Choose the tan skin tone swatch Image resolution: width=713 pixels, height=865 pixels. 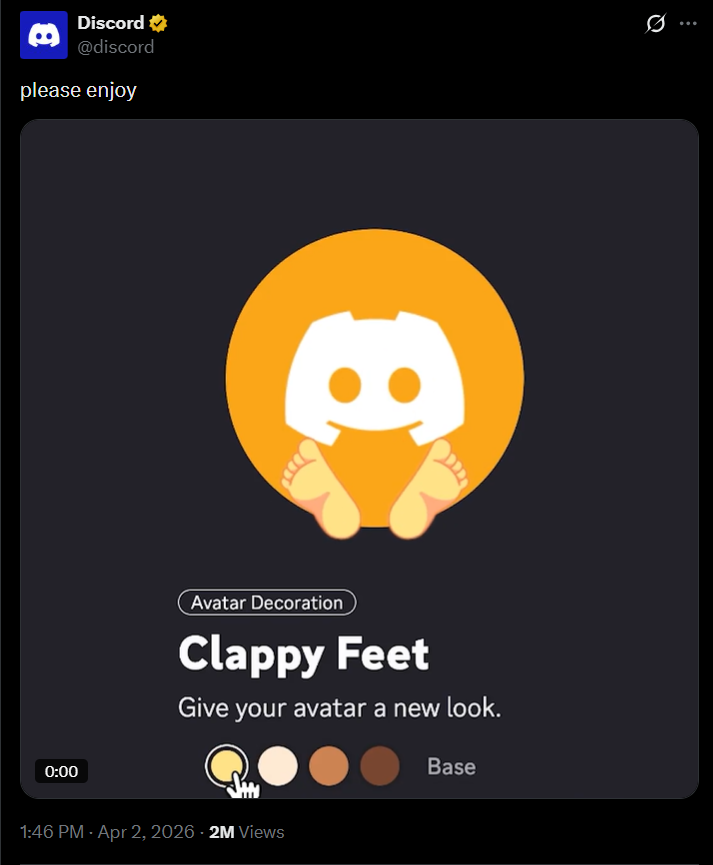point(328,766)
